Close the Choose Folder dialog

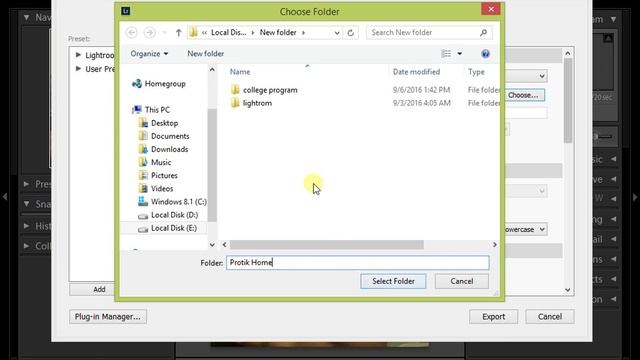click(491, 9)
